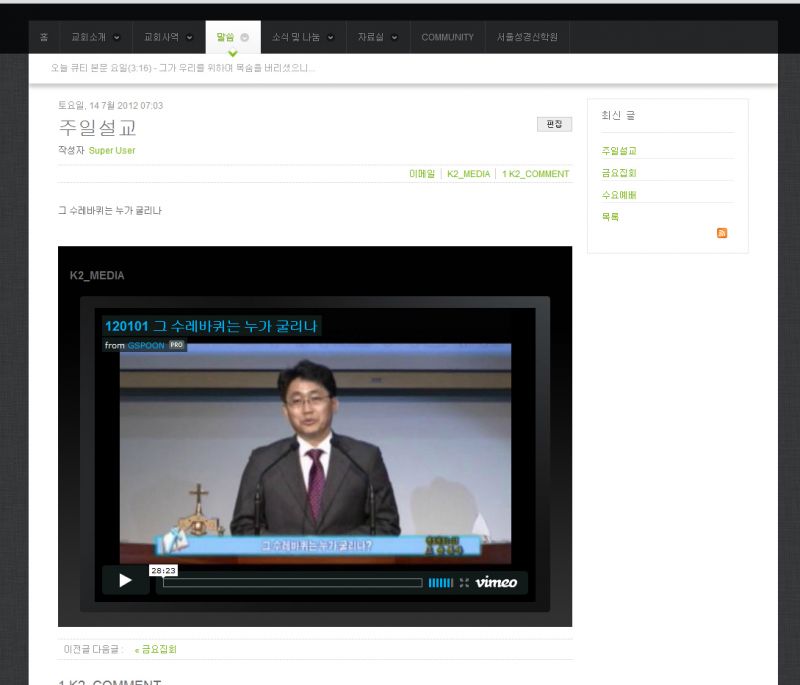Open the 서울성경신학원 menu item
The width and height of the screenshot is (800, 685).
click(527, 37)
